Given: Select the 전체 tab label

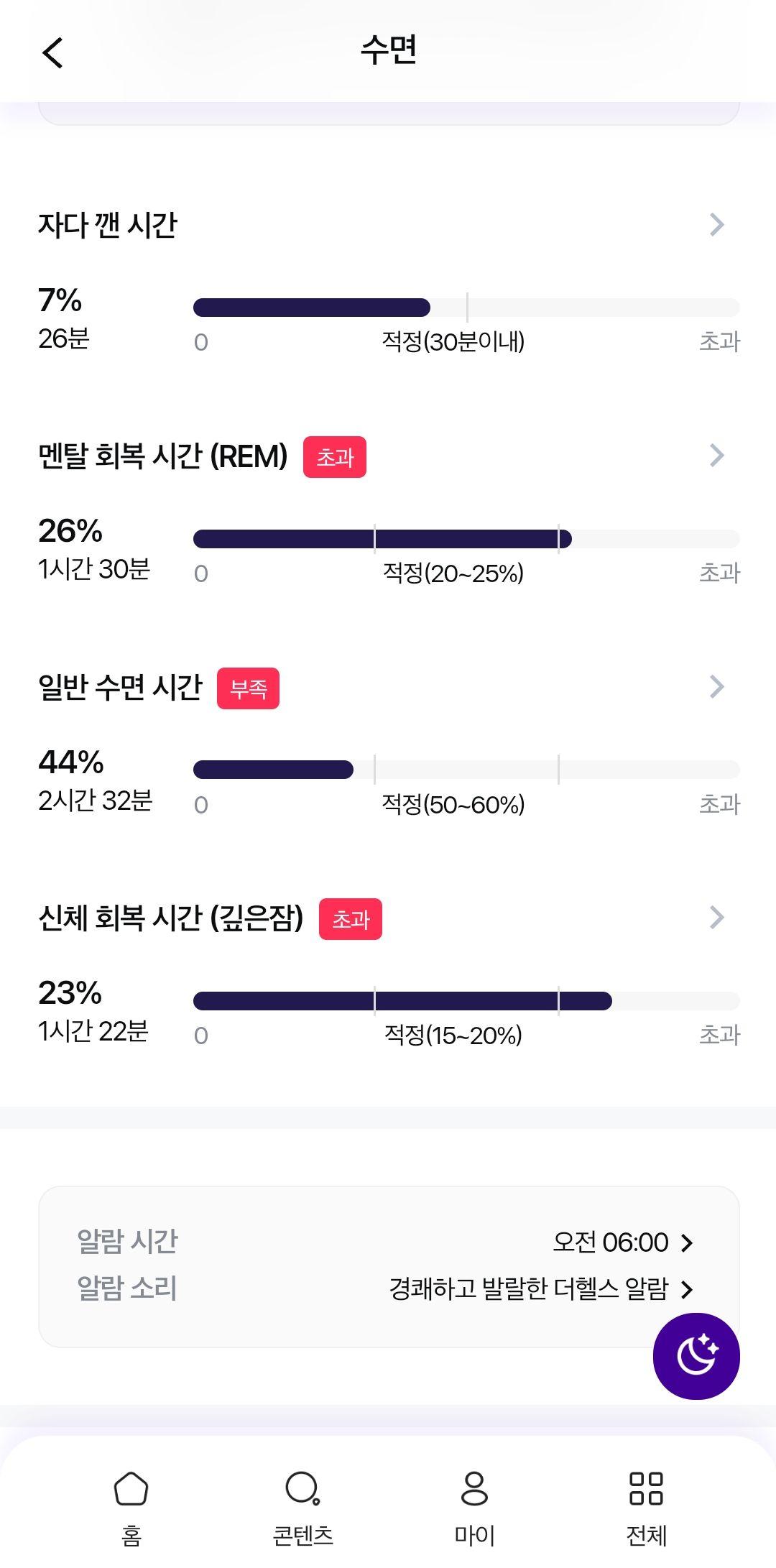Looking at the screenshot, I should [x=646, y=1536].
